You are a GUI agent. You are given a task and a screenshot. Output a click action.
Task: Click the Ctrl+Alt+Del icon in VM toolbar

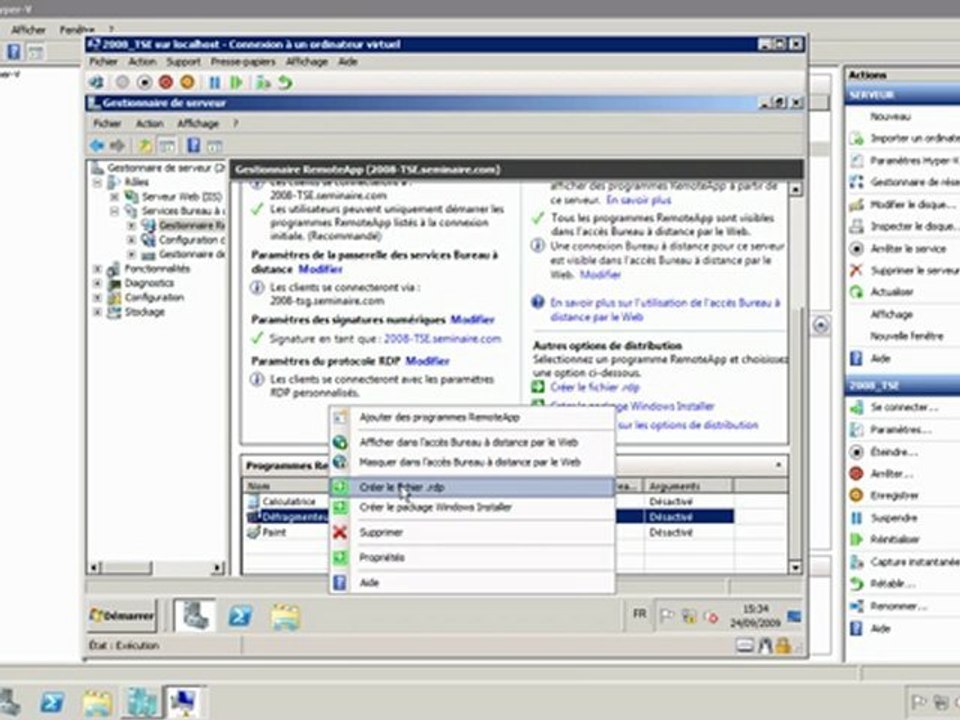click(96, 82)
